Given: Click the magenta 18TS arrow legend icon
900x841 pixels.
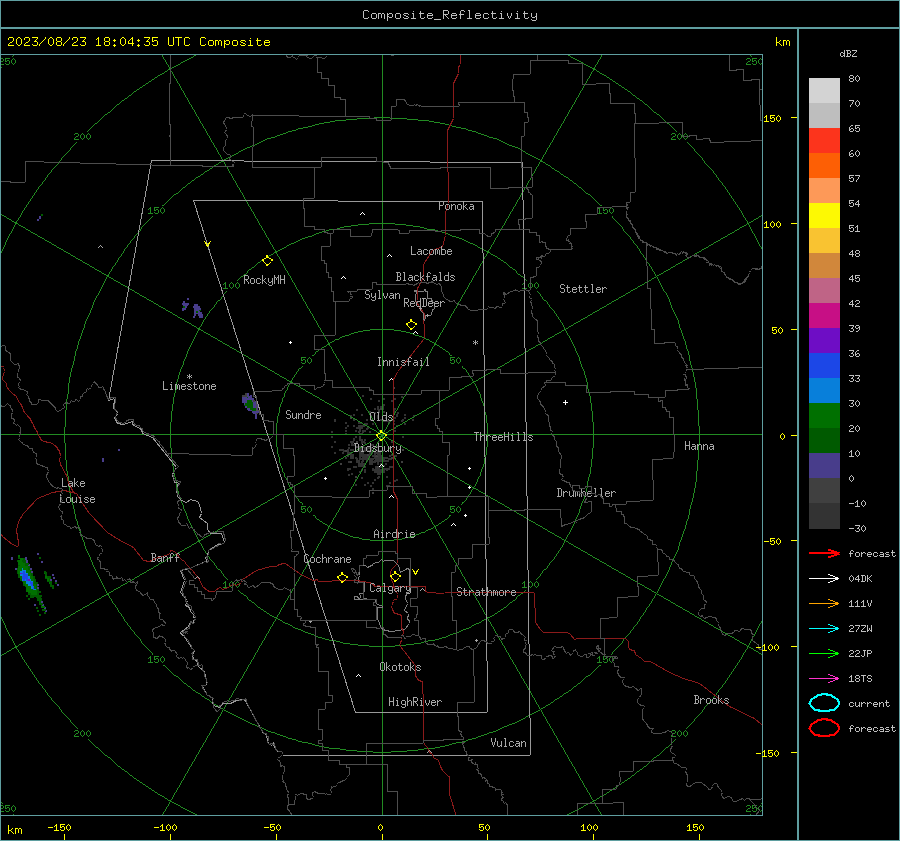Looking at the screenshot, I should point(824,679).
